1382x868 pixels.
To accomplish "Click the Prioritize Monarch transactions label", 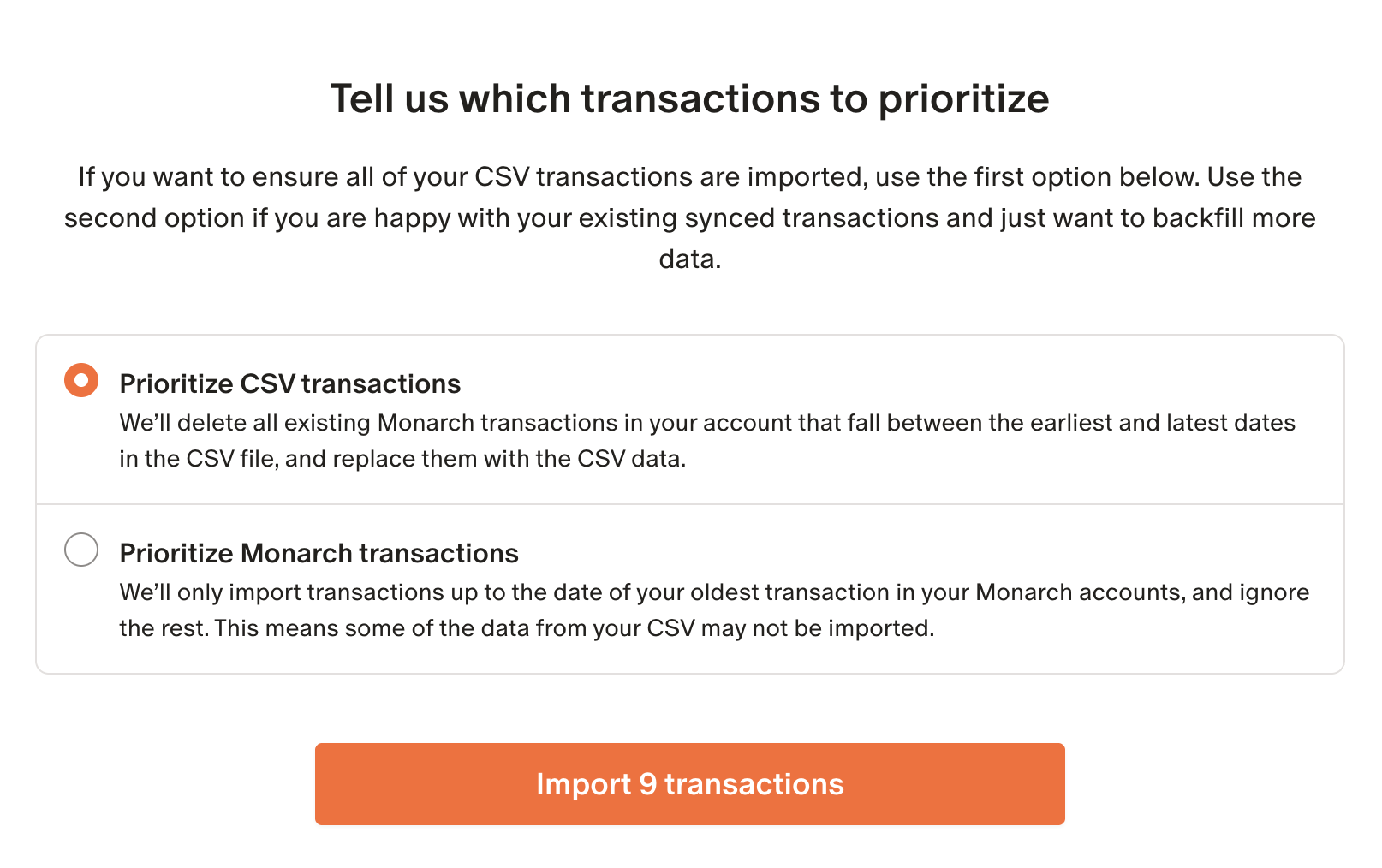I will pos(319,553).
